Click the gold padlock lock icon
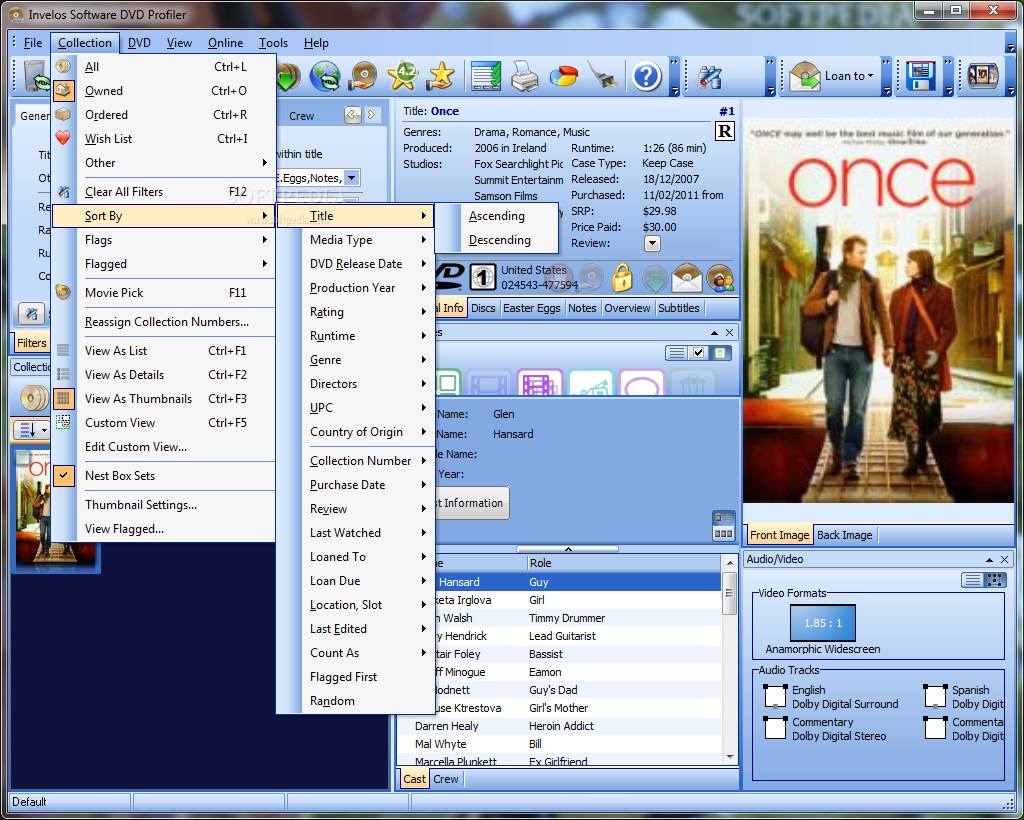Screen dimensions: 1024x820 tap(622, 278)
